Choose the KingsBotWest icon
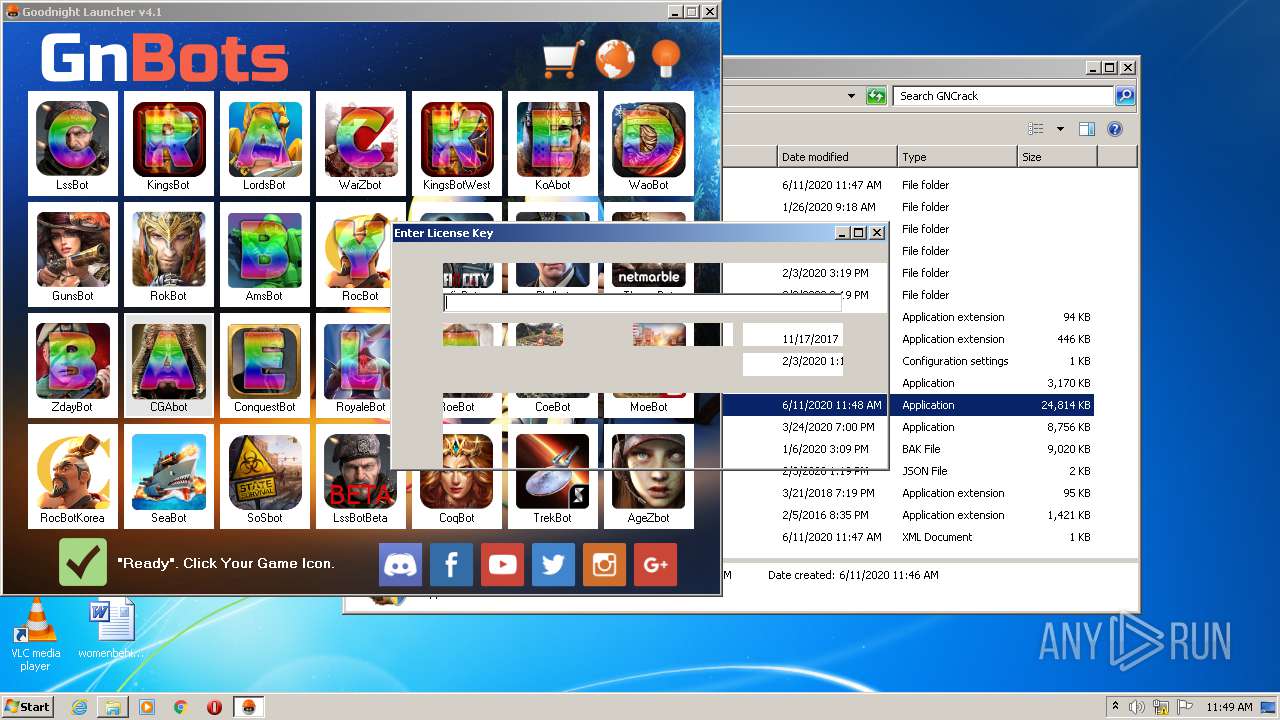 456,143
